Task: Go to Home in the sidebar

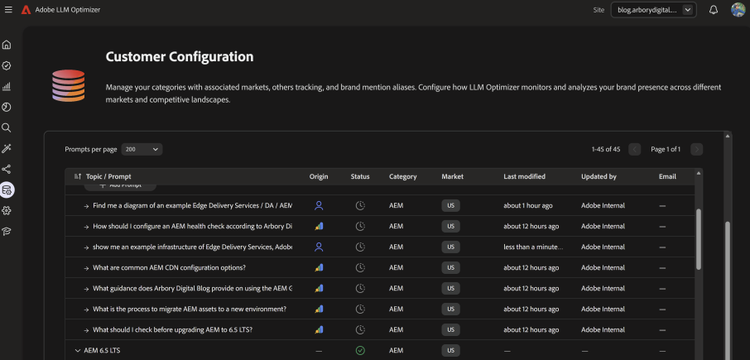Action: pyautogui.click(x=7, y=45)
